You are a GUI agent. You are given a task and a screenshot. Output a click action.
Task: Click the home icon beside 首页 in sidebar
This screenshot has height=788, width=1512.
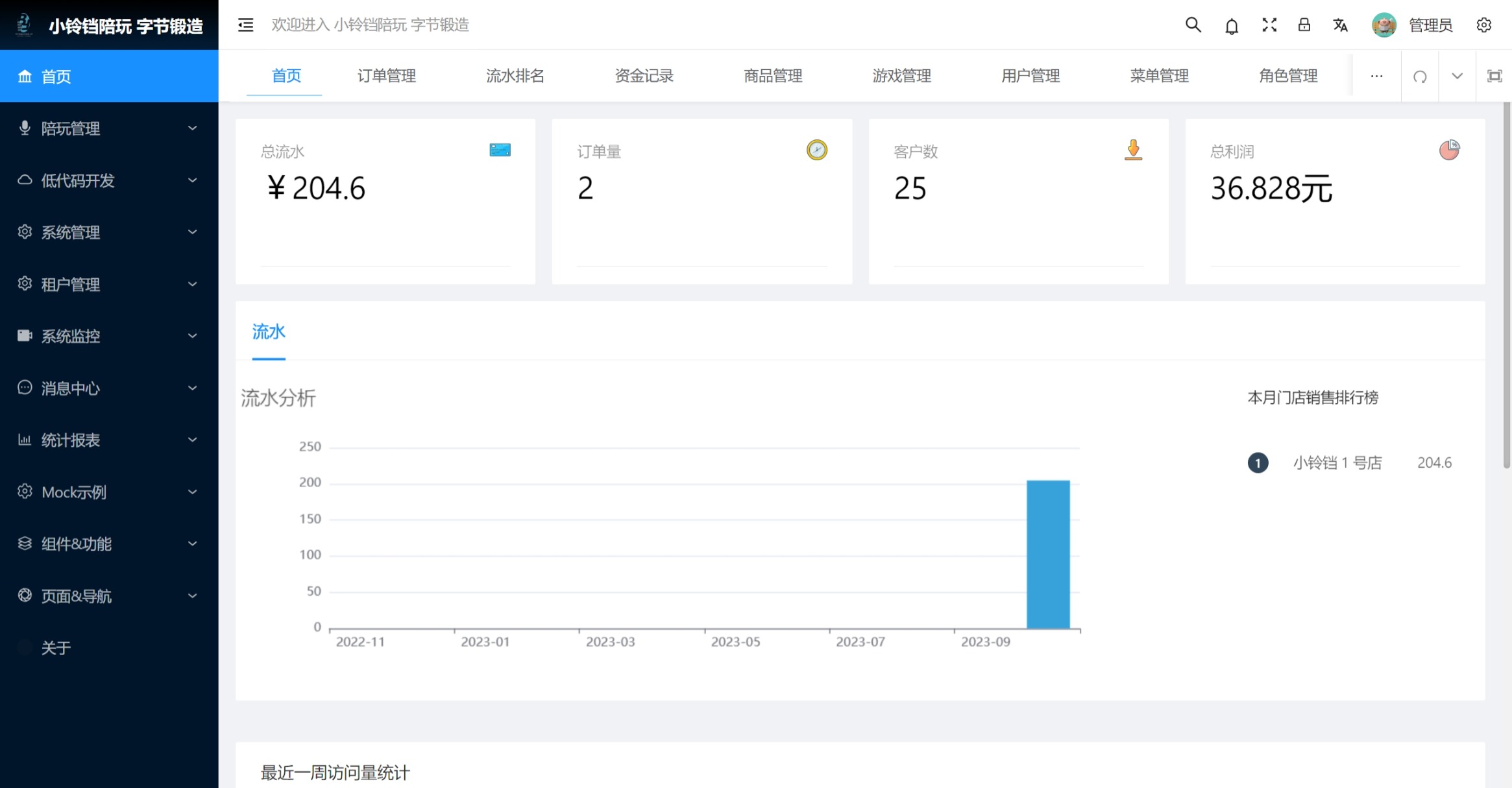pos(25,77)
